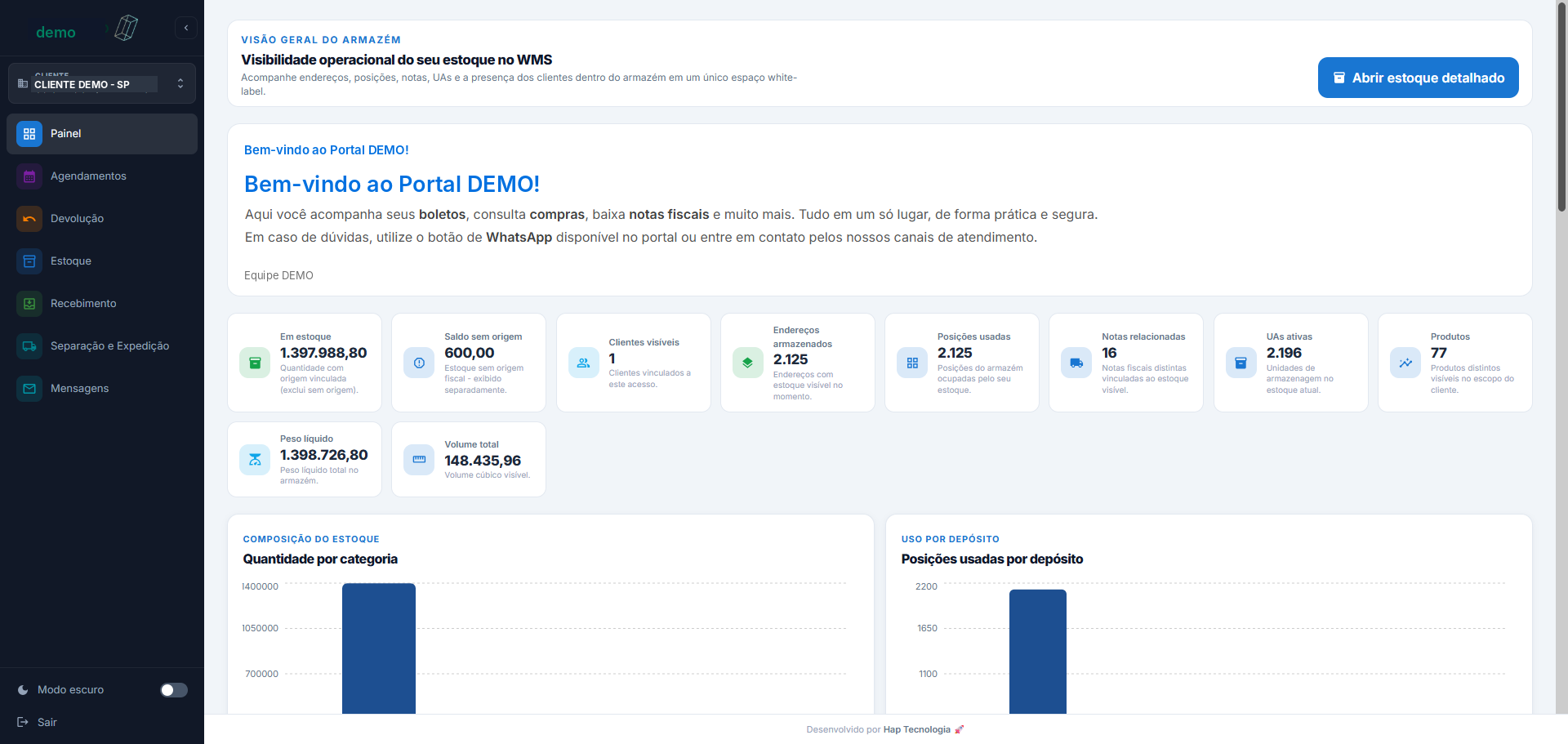1568x744 pixels.
Task: Click the Endereços armazenados layers icon
Action: click(748, 363)
